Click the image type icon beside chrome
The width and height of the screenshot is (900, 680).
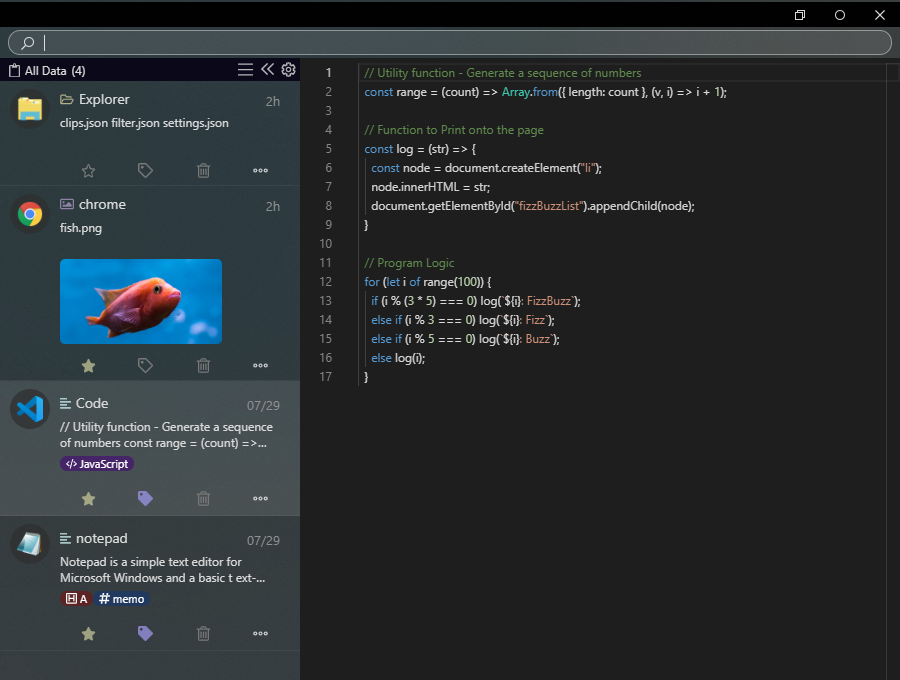[67, 204]
